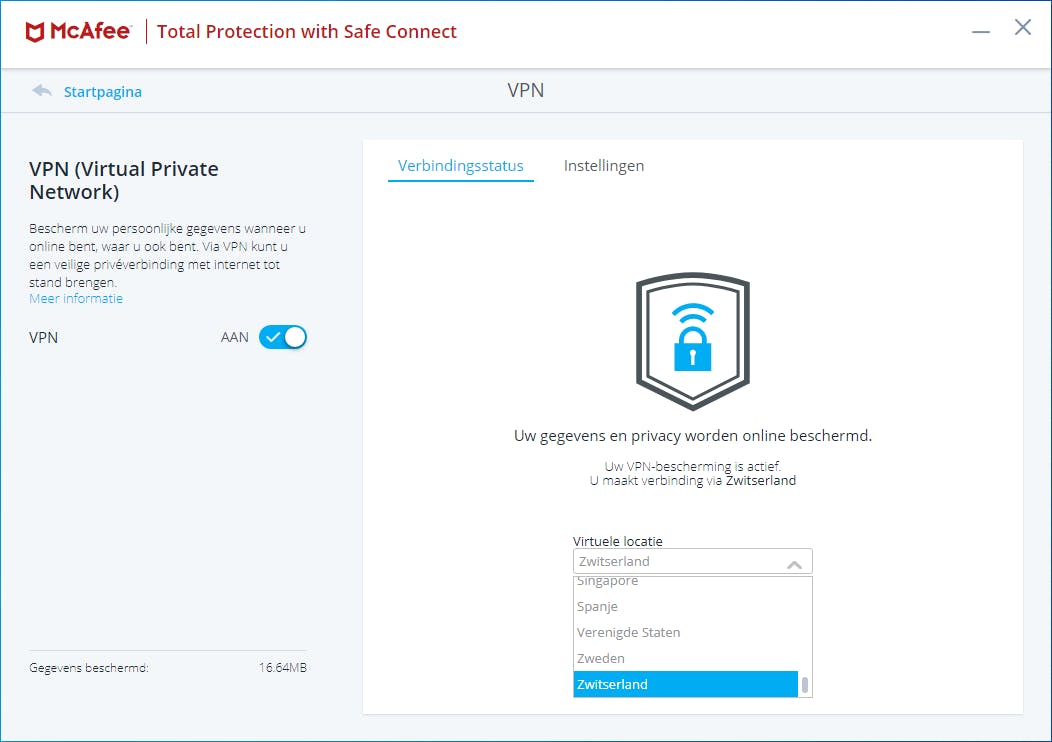This screenshot has height=742, width=1052.
Task: Close the McAfee window
Action: pos(1023,28)
